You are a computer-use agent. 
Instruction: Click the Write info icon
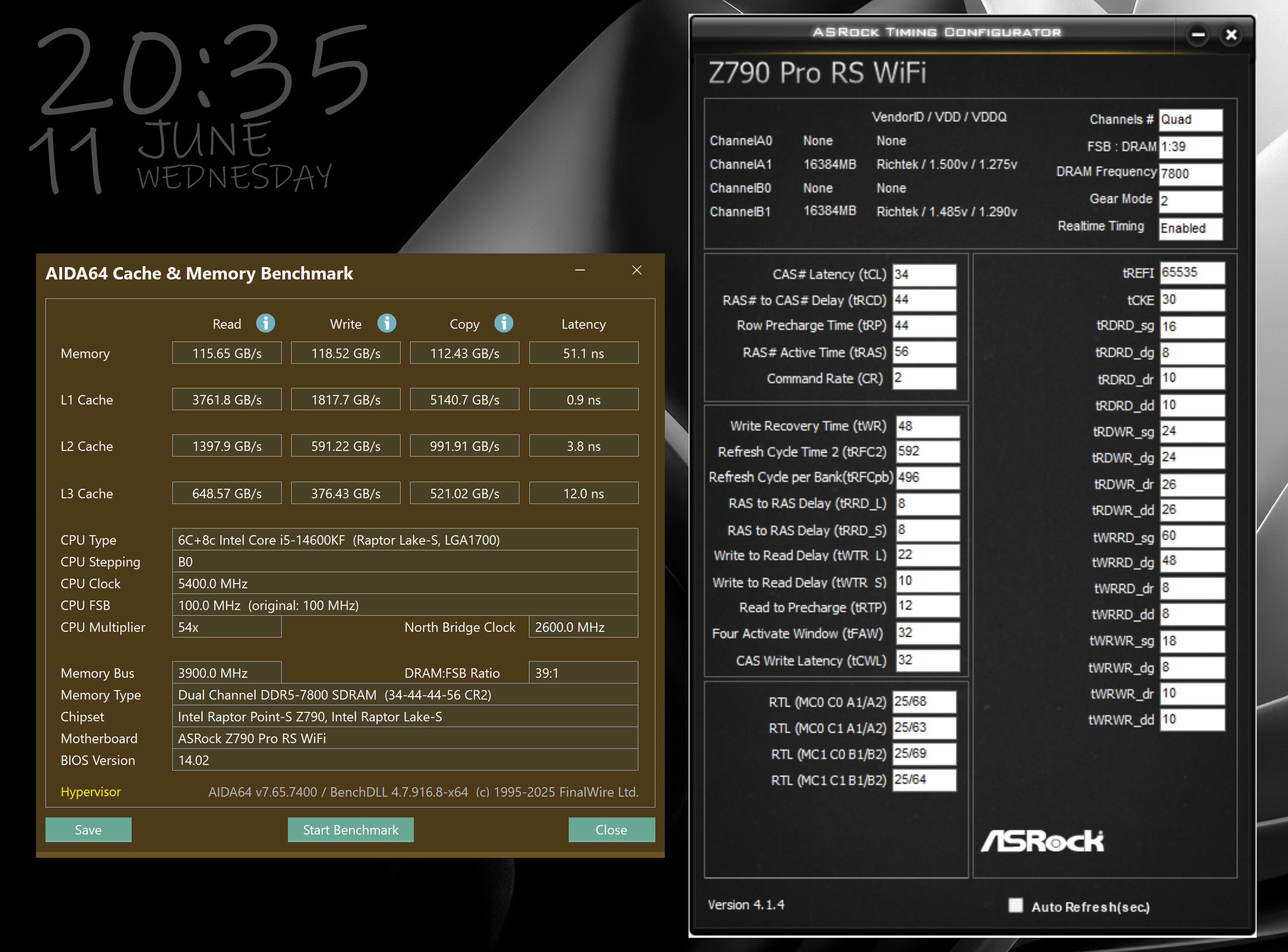tap(386, 323)
